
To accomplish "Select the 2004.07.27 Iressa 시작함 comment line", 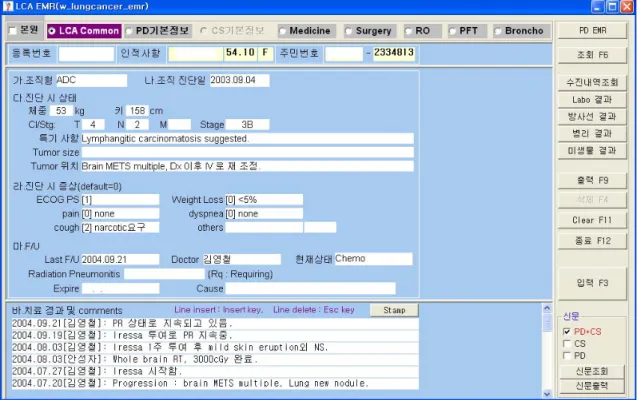I will tap(215, 371).
